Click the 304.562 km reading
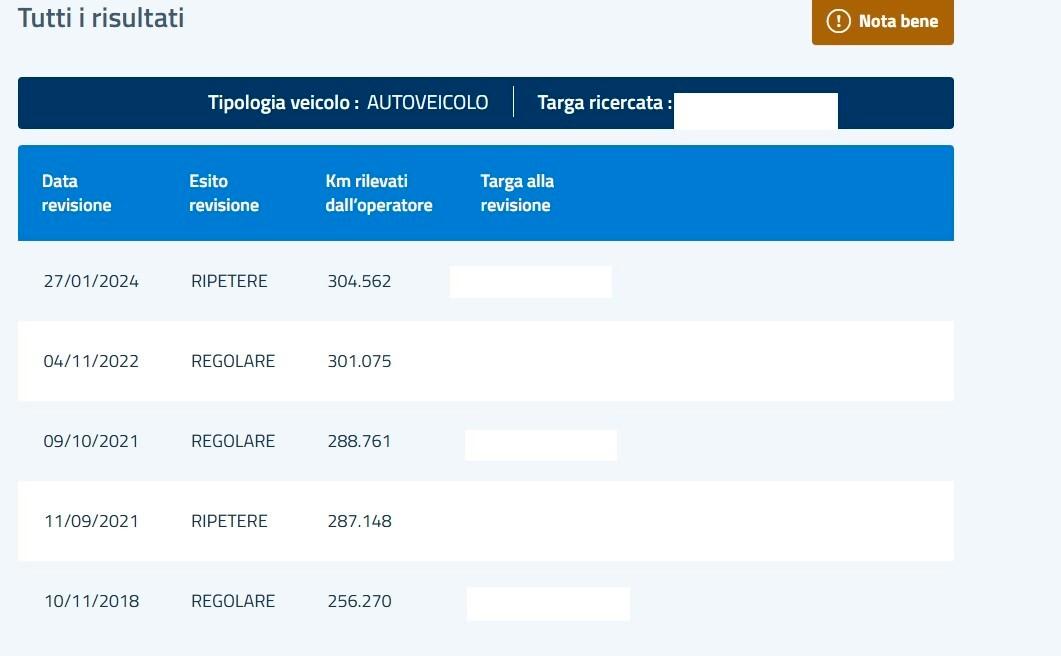Image resolution: width=1061 pixels, height=656 pixels. 359,281
